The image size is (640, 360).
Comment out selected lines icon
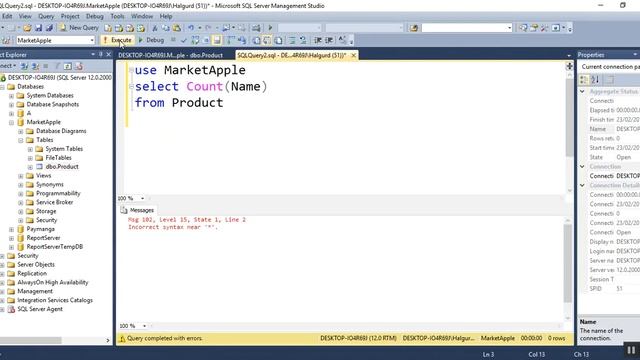tap(292, 40)
